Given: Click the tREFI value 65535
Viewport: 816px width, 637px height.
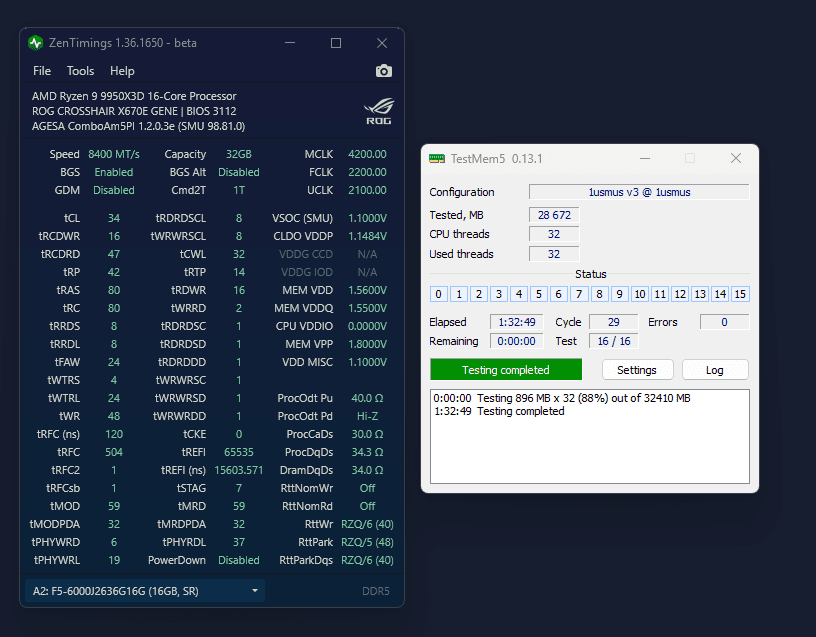Looking at the screenshot, I should 239,452.
